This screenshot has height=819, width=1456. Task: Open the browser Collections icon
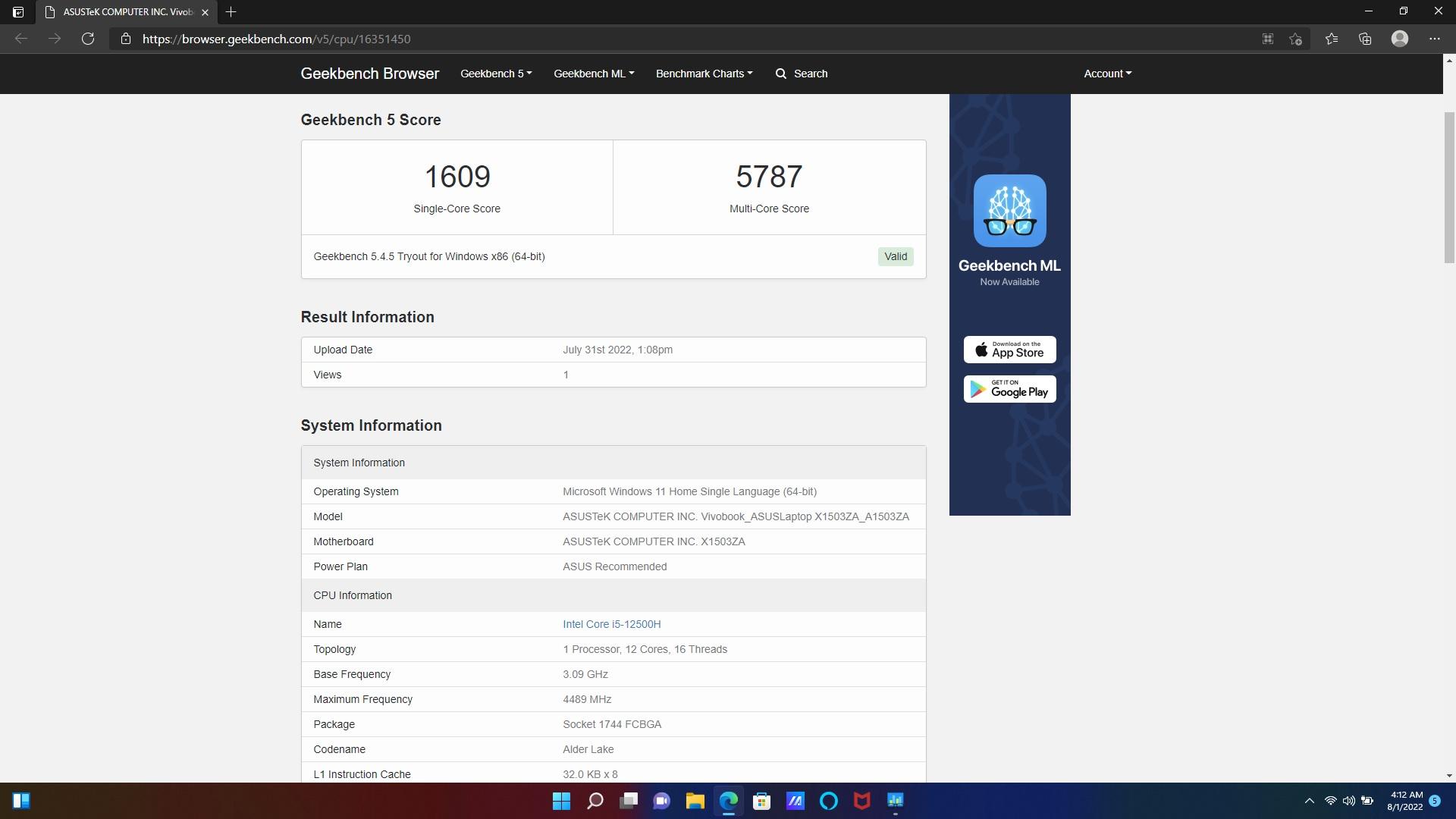click(1365, 39)
